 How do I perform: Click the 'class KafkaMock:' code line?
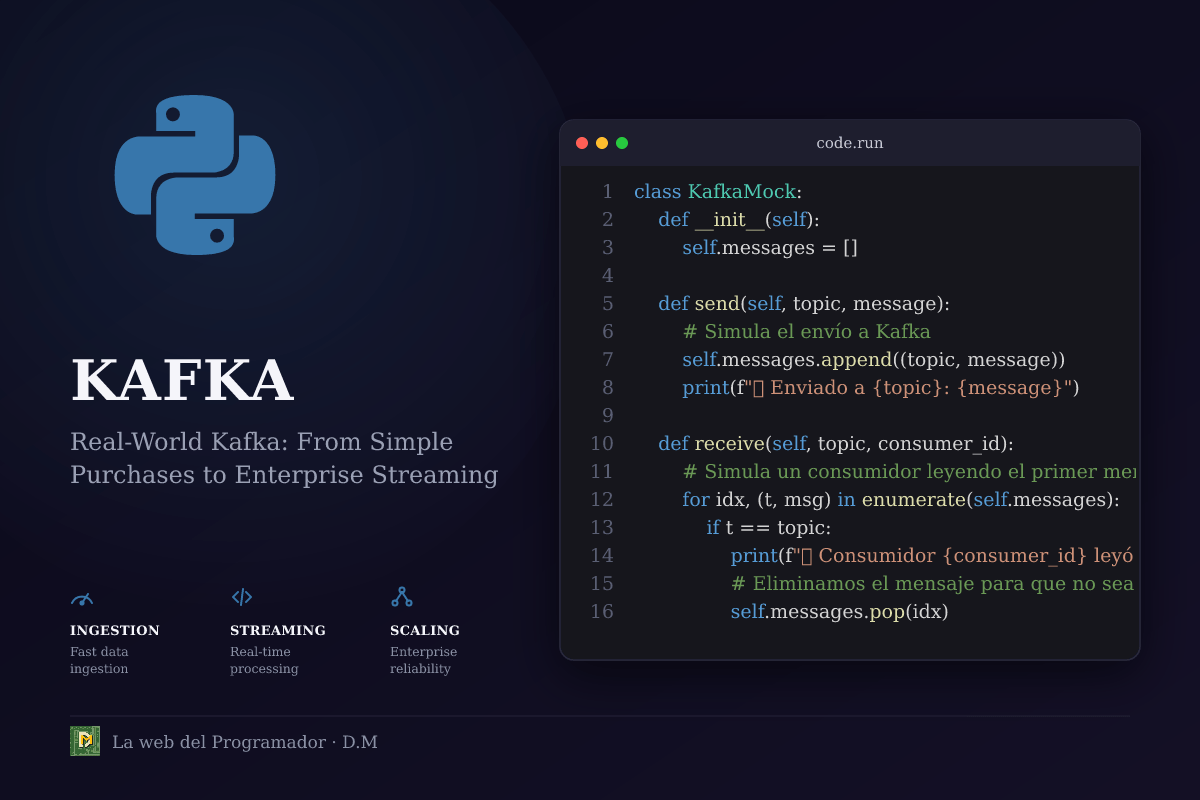tap(718, 192)
